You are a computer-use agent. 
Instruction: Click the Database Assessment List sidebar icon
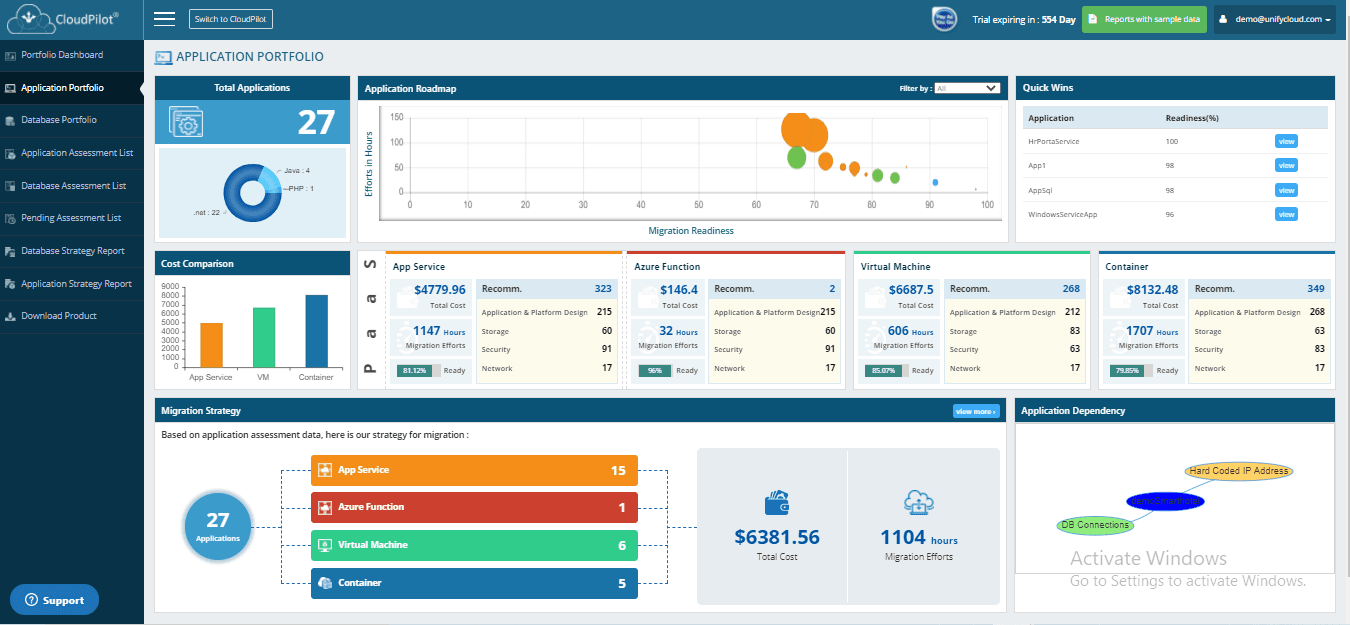pos(10,186)
